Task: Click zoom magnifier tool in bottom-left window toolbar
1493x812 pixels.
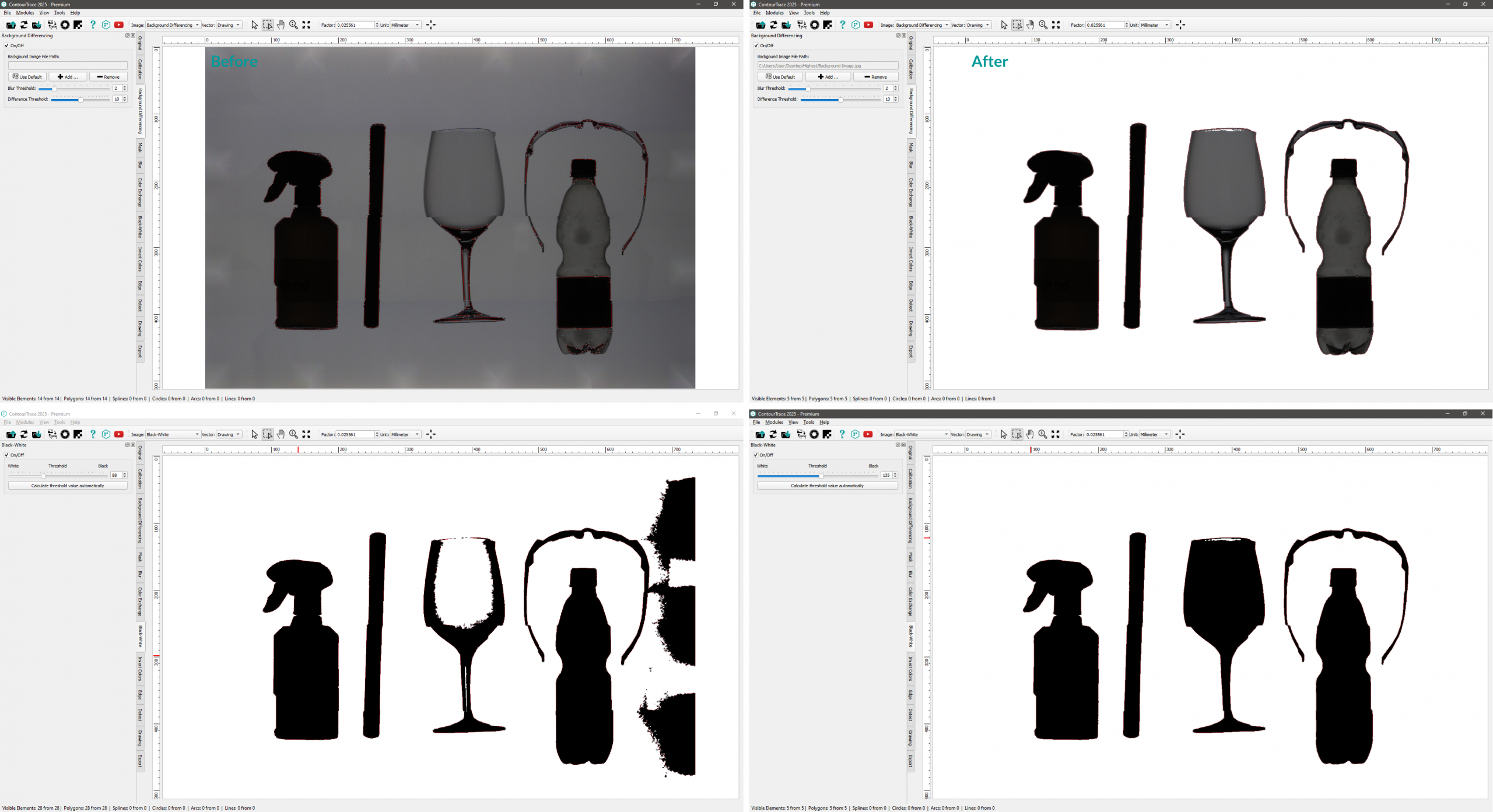Action: point(293,434)
